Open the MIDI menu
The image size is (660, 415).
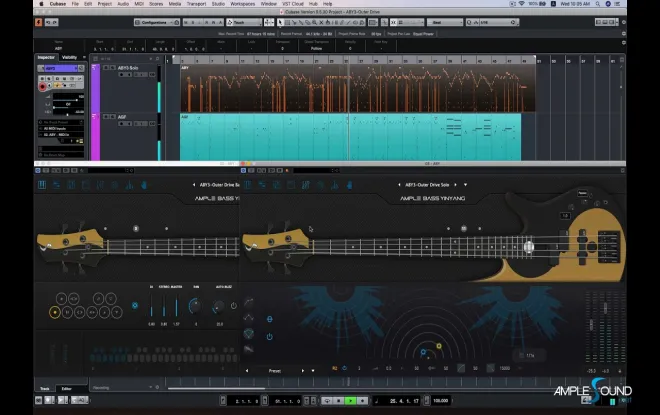point(138,4)
